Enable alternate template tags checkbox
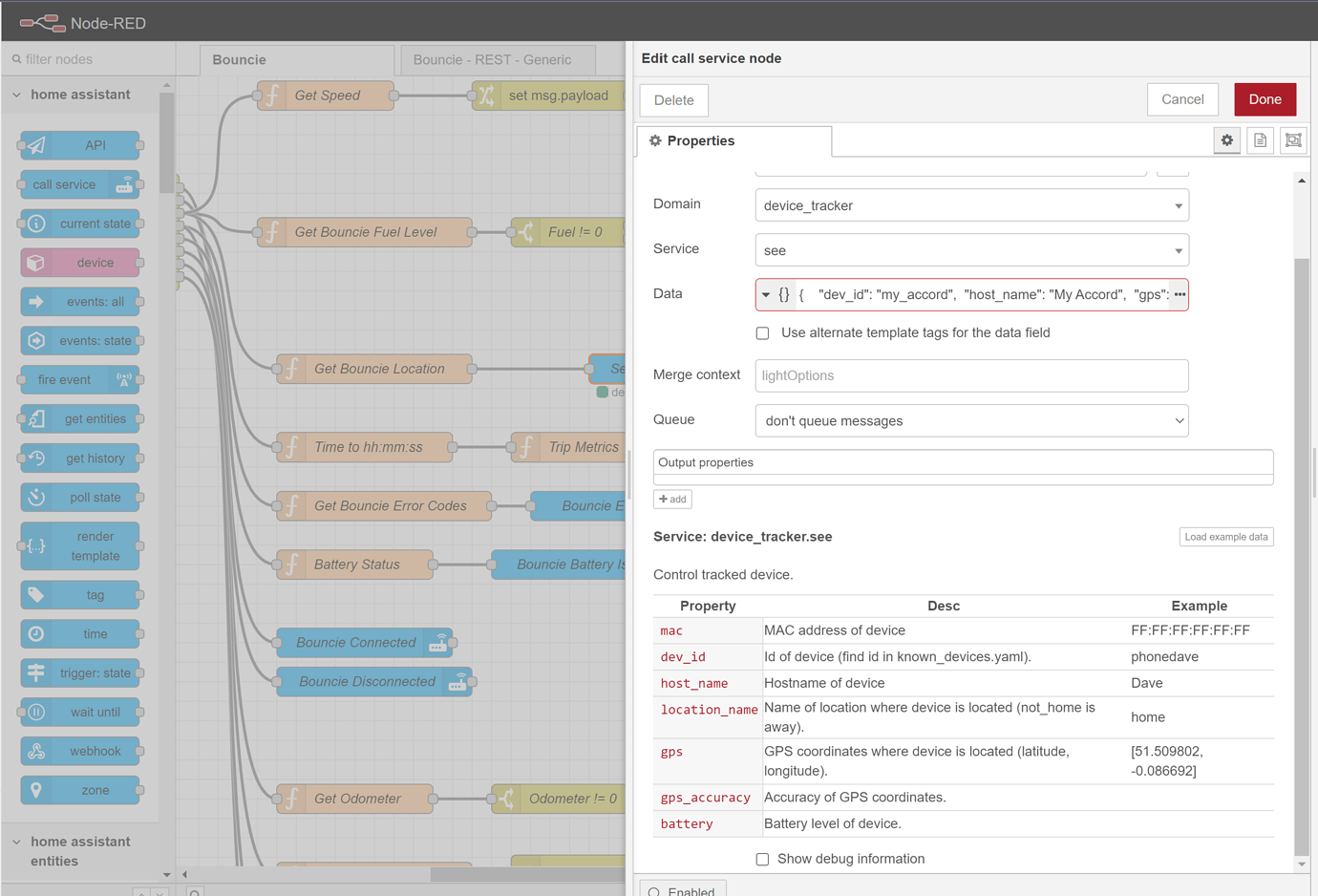 [762, 333]
